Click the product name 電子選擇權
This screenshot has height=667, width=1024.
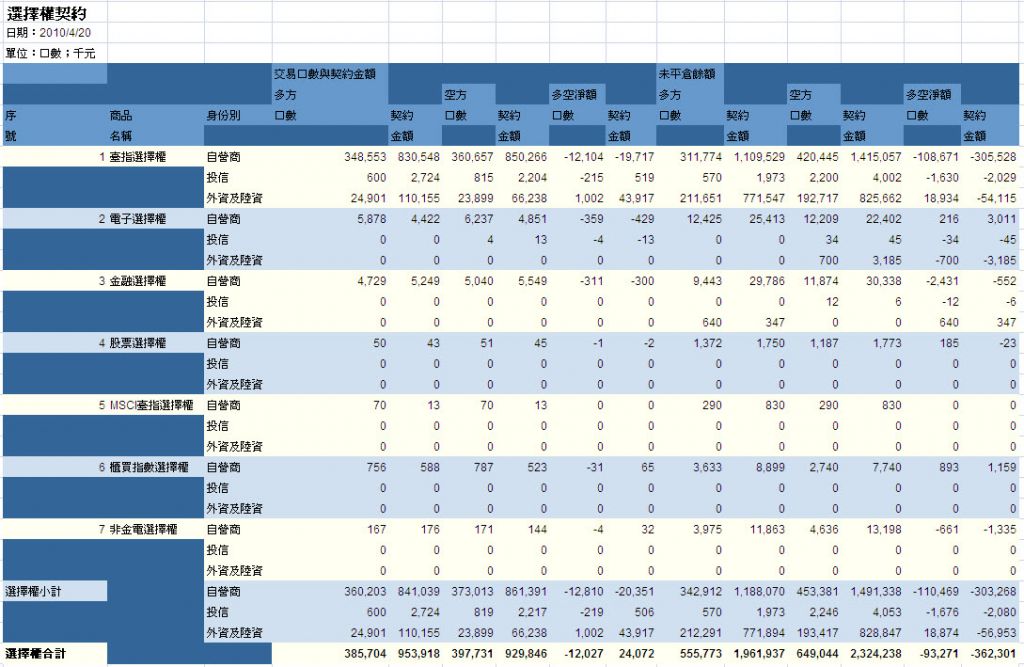138,219
